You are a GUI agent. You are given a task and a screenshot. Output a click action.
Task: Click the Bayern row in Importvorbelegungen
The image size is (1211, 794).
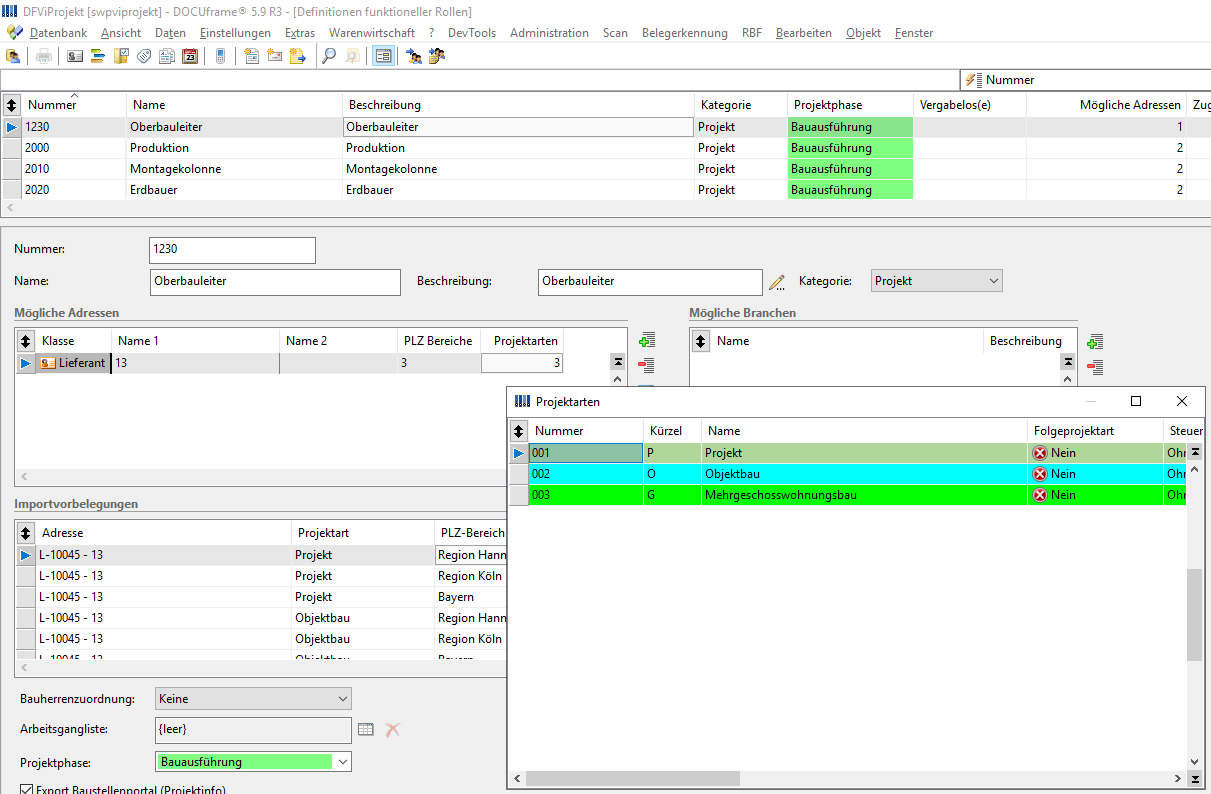pos(262,597)
